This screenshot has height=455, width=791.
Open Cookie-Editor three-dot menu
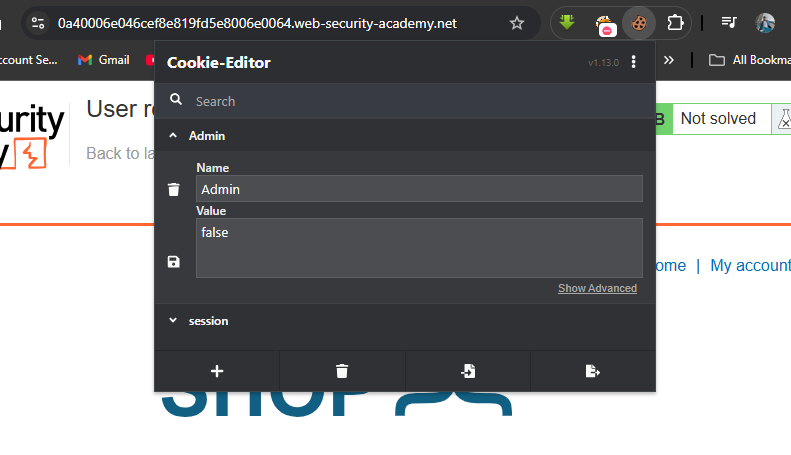pos(634,62)
